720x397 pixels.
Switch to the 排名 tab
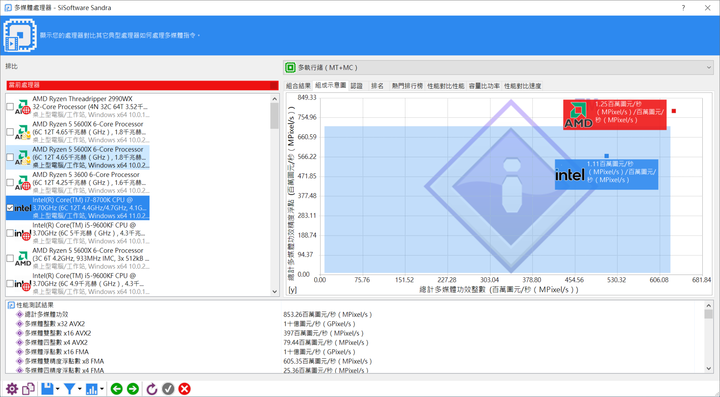pos(377,86)
